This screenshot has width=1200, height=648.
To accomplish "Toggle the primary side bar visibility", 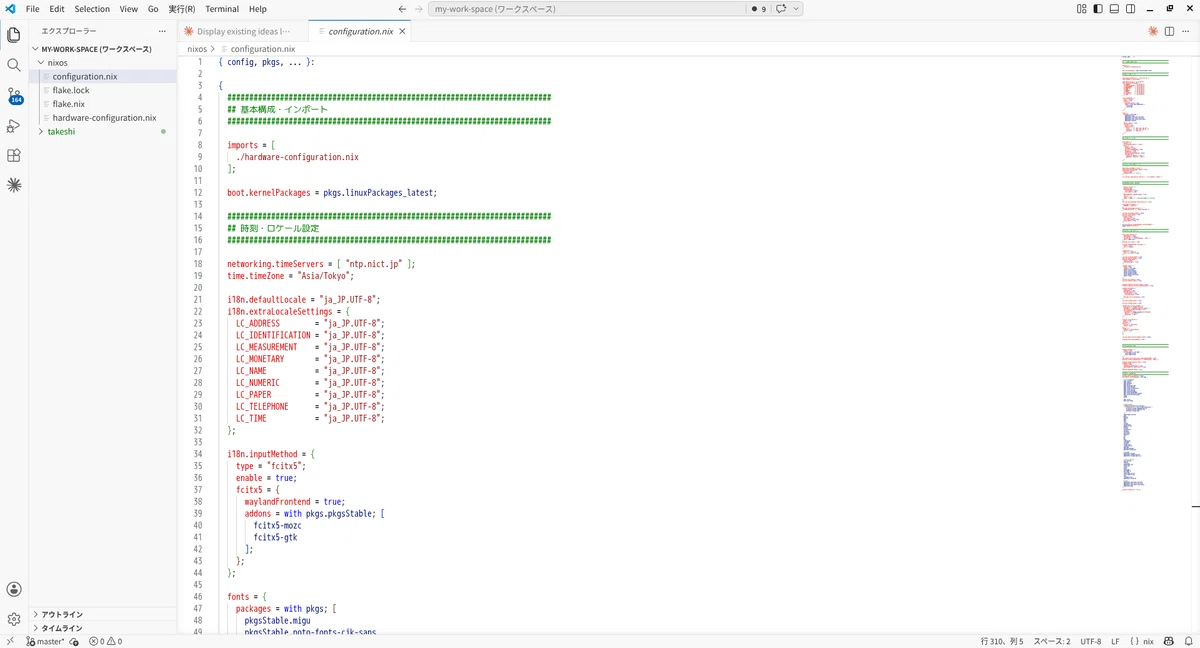I will click(x=1098, y=9).
